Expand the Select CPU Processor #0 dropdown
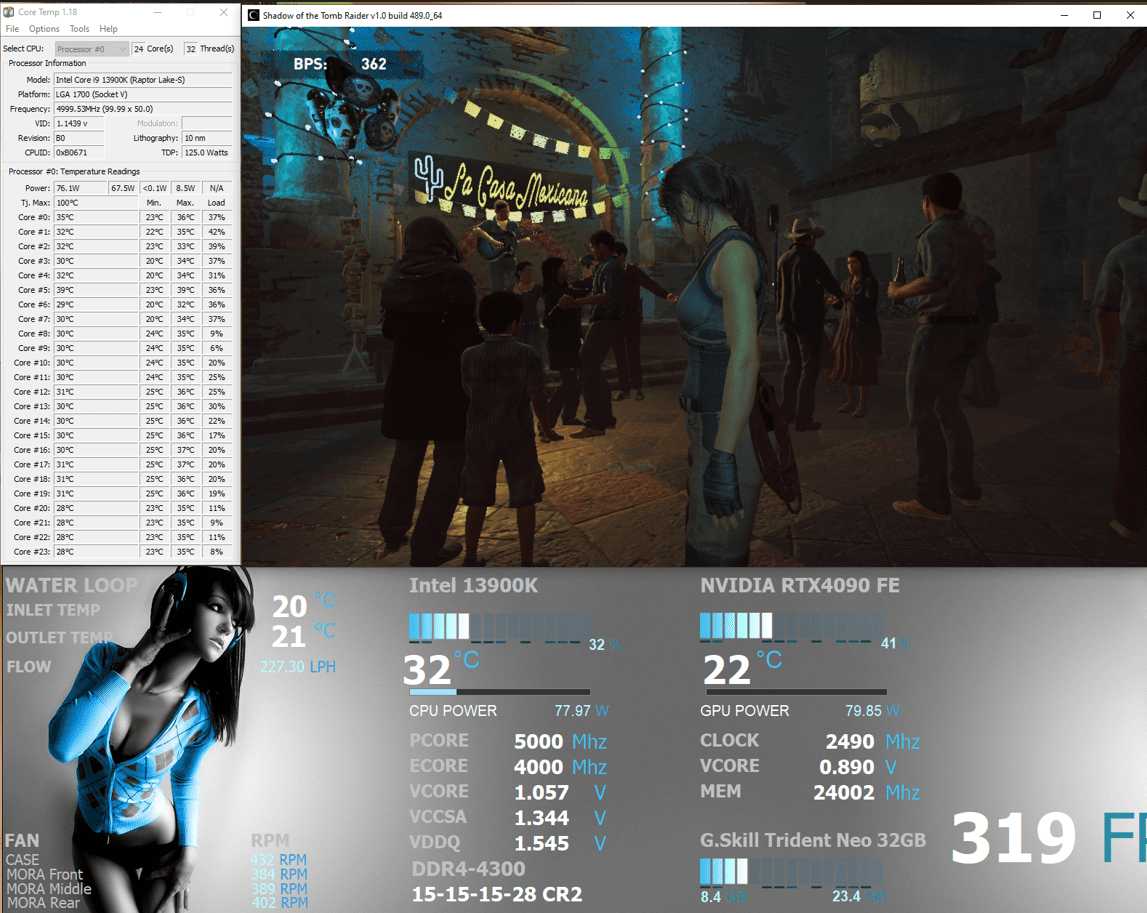The height and width of the screenshot is (913, 1147). point(91,49)
